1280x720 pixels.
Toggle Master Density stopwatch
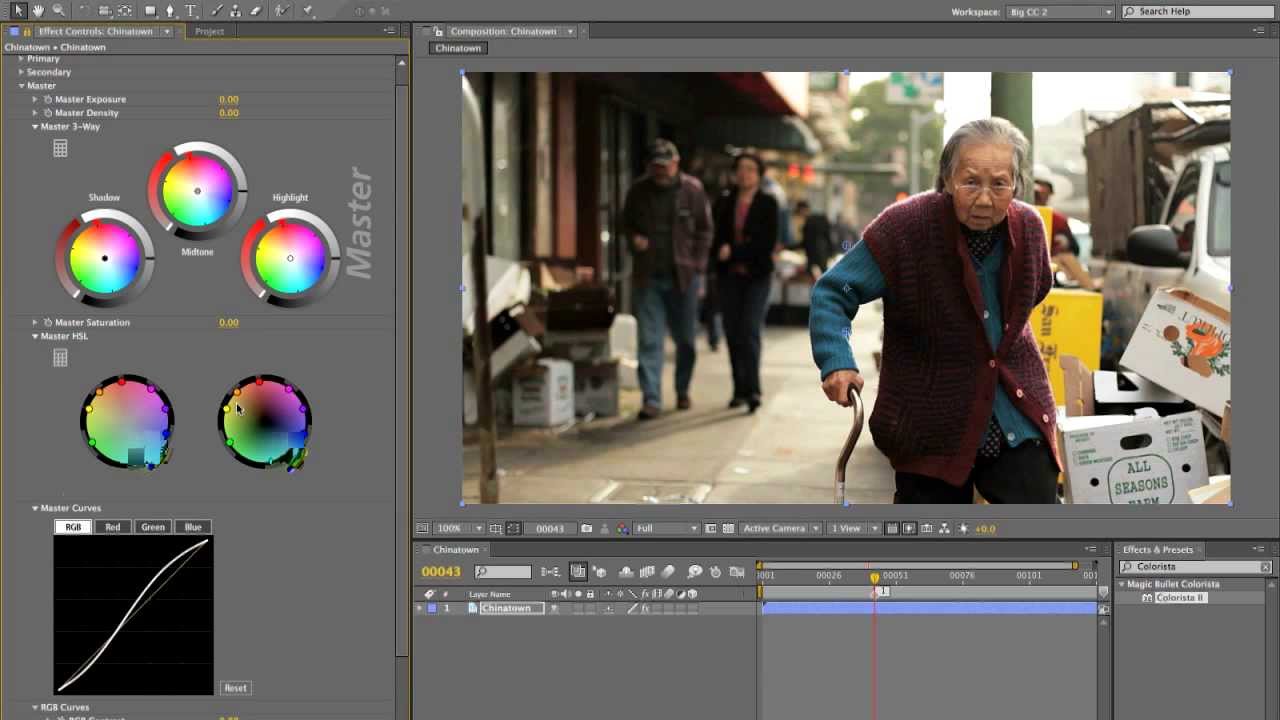[48, 113]
